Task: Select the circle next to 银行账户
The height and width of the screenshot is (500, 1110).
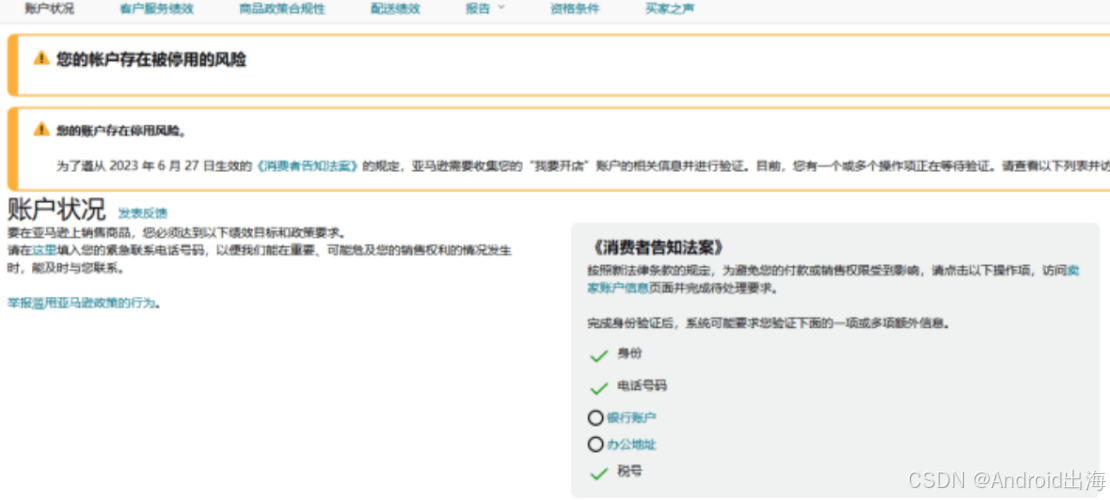Action: pos(596,418)
